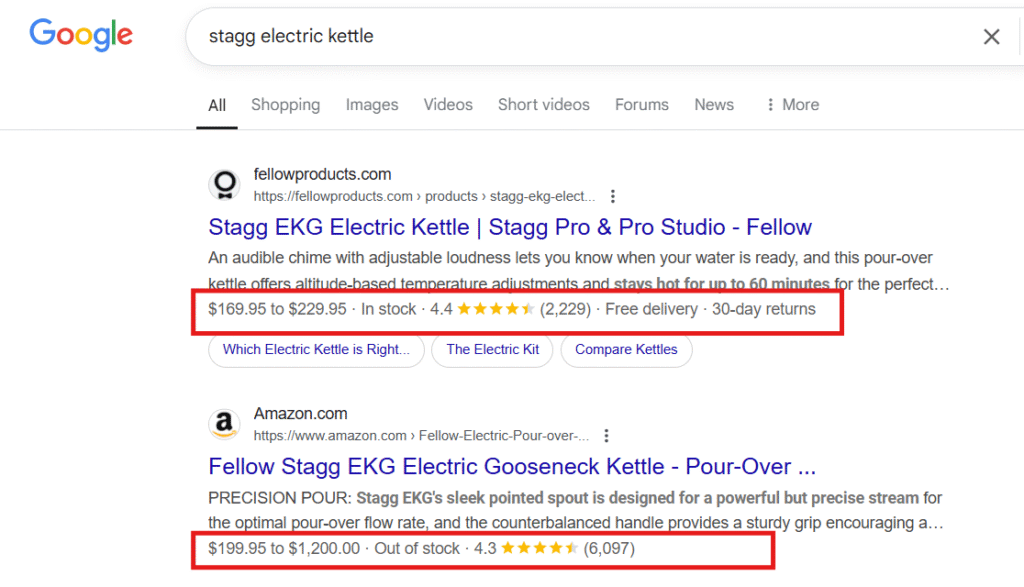Open the three-dot menu for fellowproducts.com result
Viewport: 1024px width, 587px height.
tap(612, 196)
